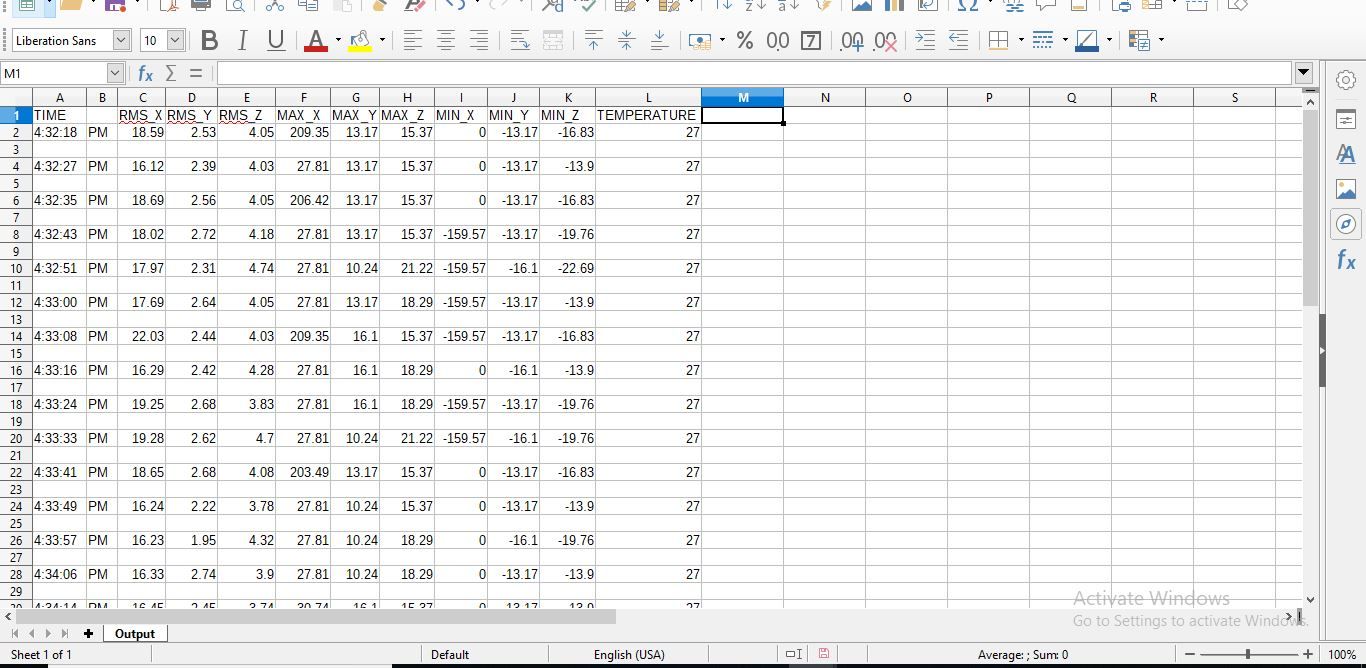Open Sidebar Settings gear
The height and width of the screenshot is (668, 1366).
[1346, 81]
